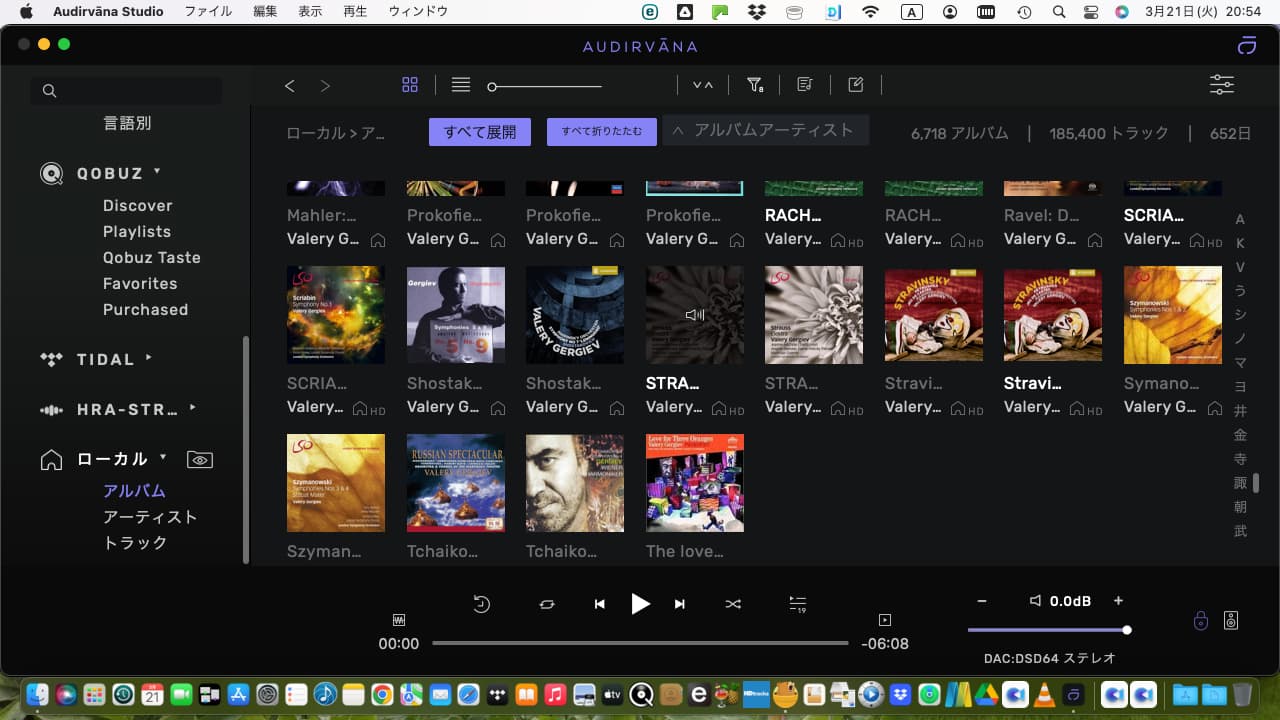Open output device speaker icon
Screen dimensions: 1280x720
(1231, 621)
